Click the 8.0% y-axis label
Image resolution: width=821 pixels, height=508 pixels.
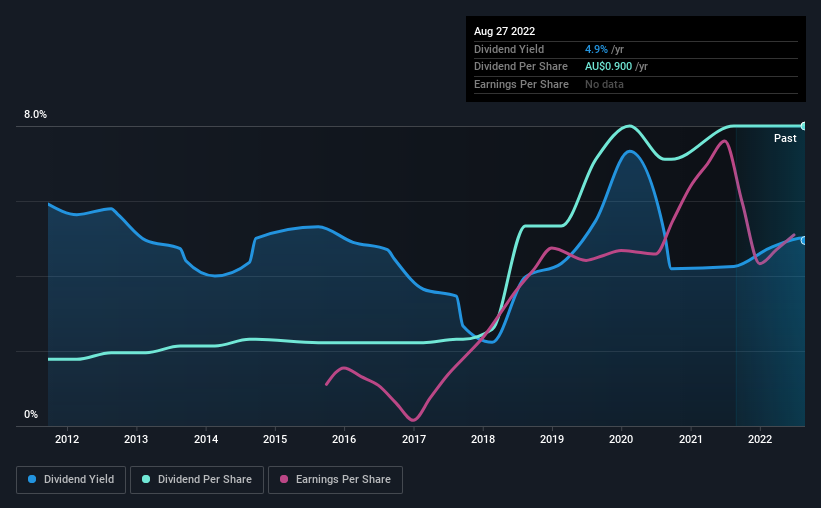(35, 115)
